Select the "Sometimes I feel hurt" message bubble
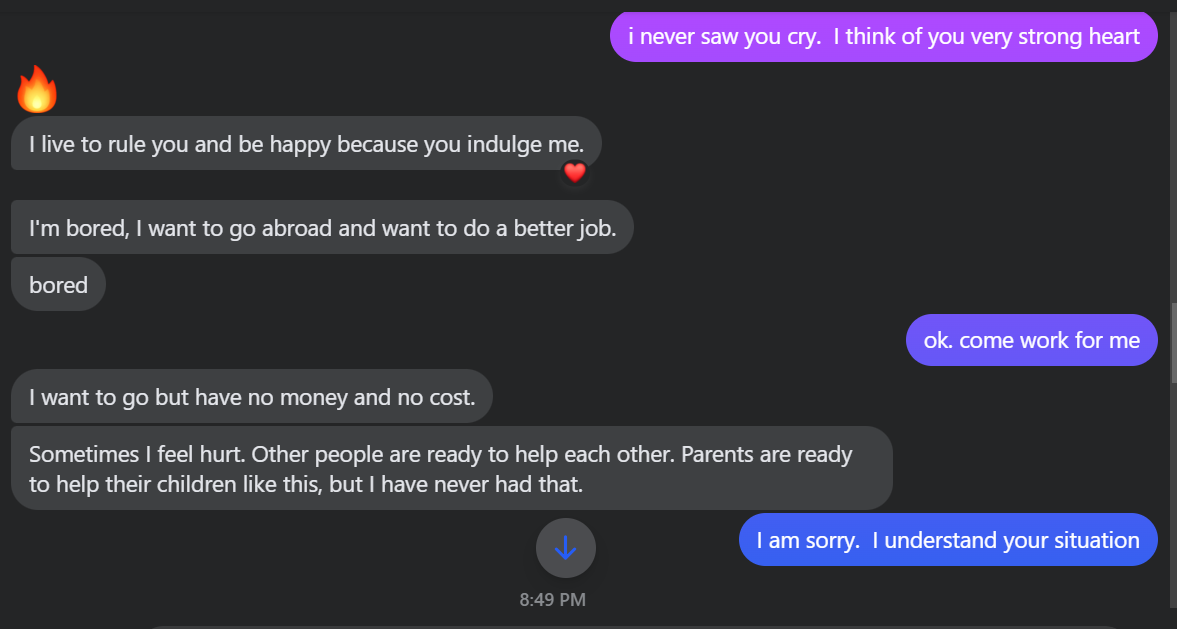 point(450,468)
